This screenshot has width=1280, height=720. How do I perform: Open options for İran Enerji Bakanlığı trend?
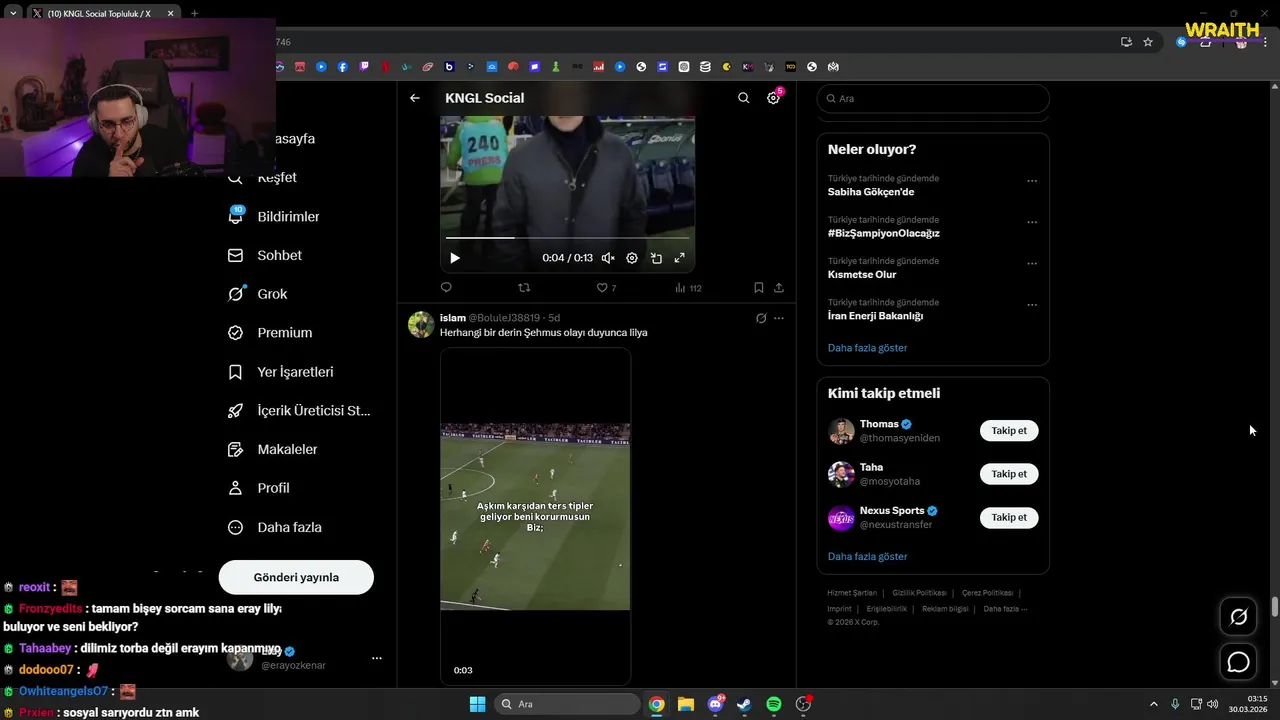[1032, 305]
